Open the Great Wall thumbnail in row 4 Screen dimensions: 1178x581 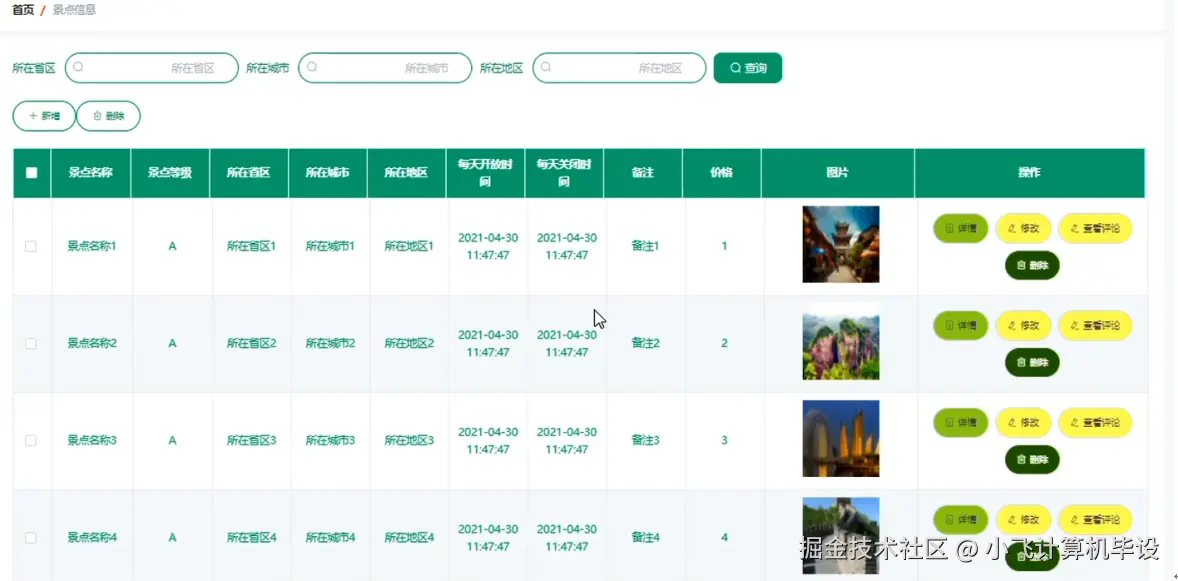coord(841,535)
